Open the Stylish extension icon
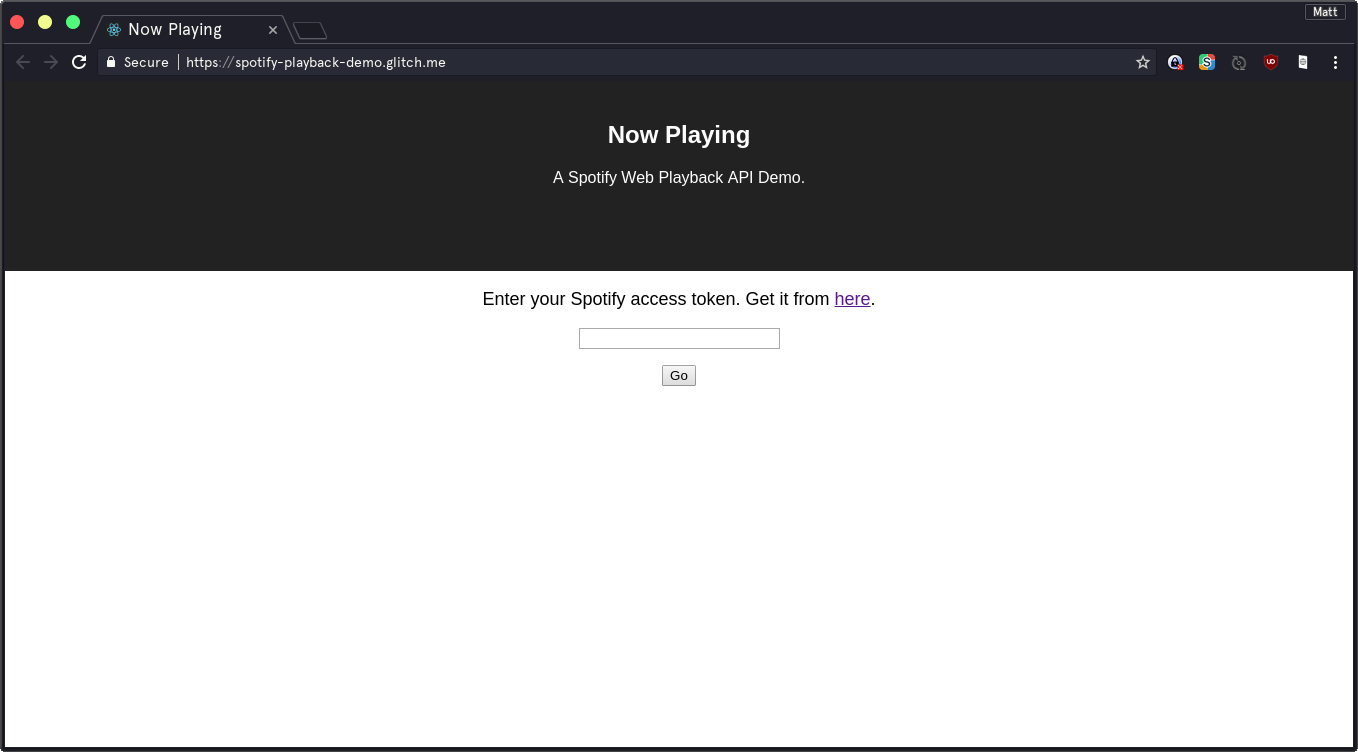Image resolution: width=1358 pixels, height=752 pixels. (x=1207, y=62)
